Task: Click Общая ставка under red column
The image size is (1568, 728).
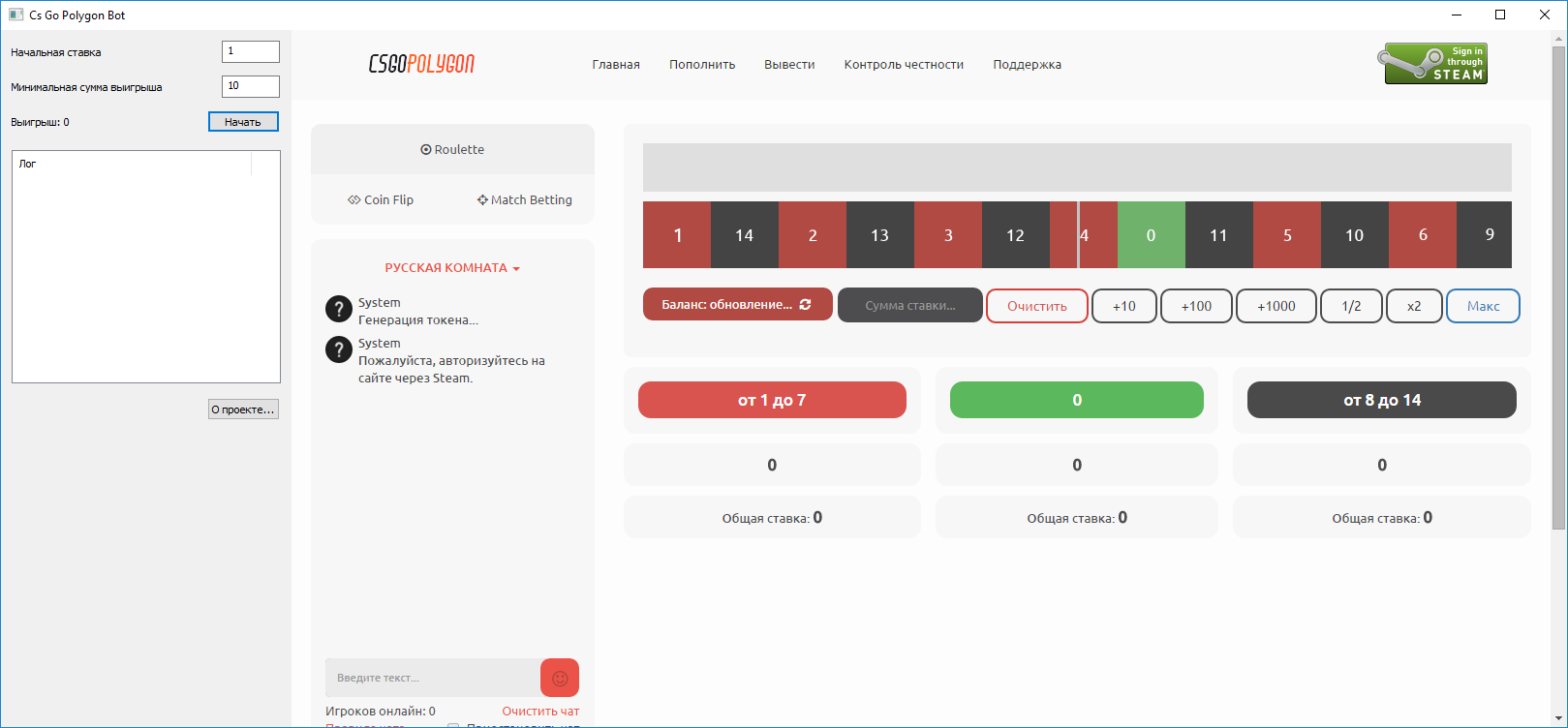Action: coord(772,517)
